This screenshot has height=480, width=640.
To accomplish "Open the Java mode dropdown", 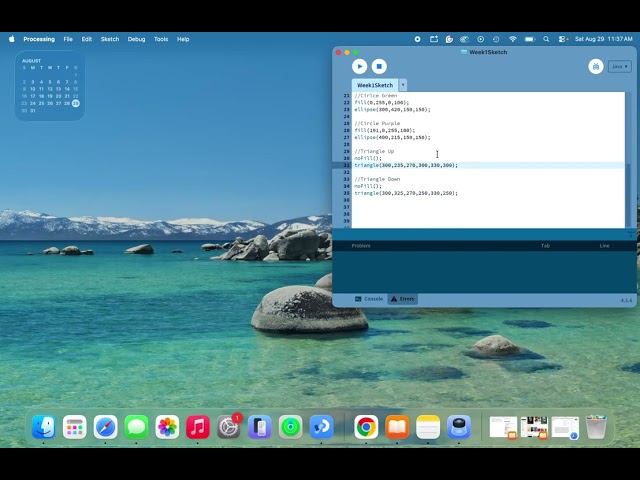I will [x=620, y=67].
